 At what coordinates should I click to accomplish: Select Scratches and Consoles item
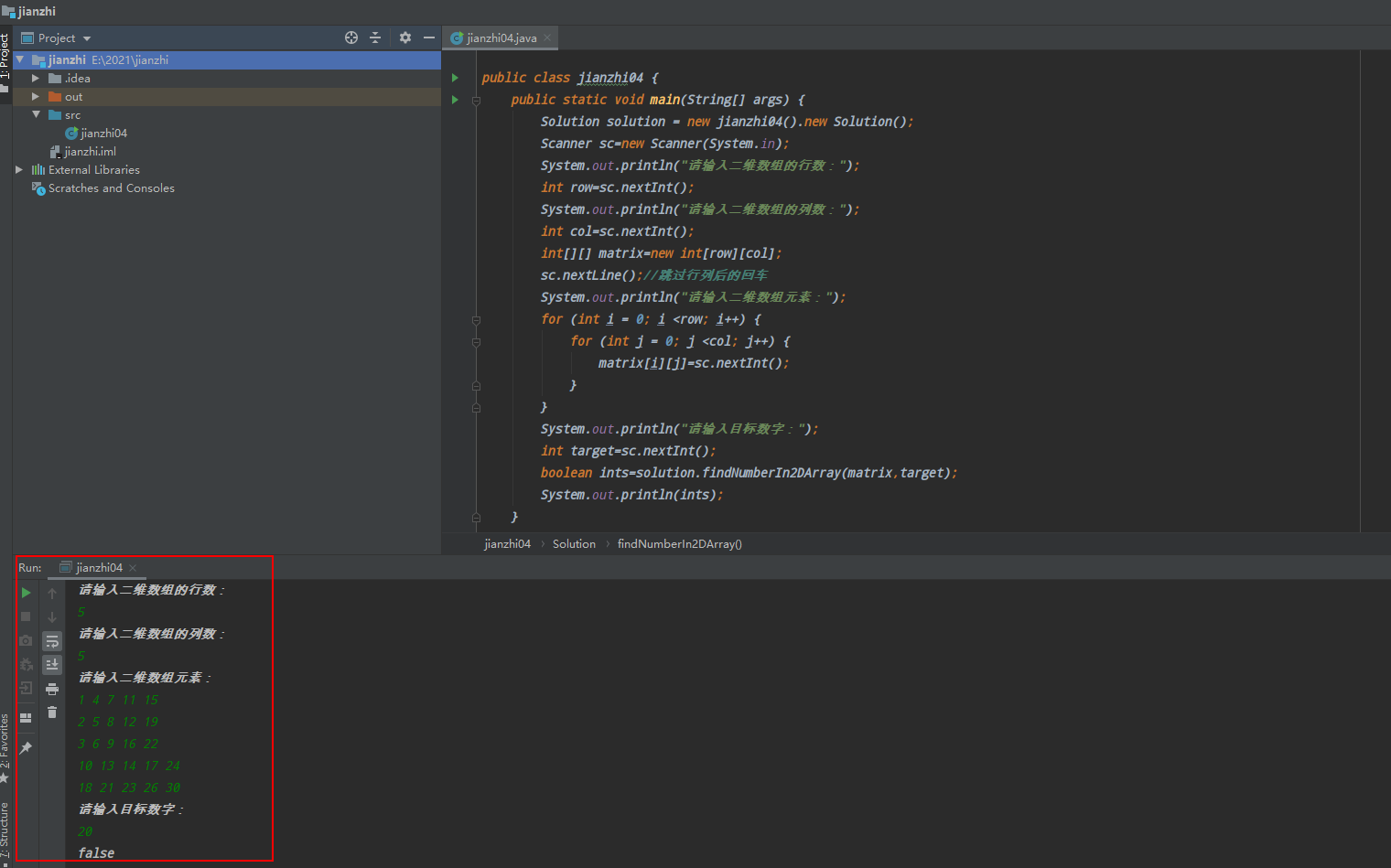click(x=112, y=188)
